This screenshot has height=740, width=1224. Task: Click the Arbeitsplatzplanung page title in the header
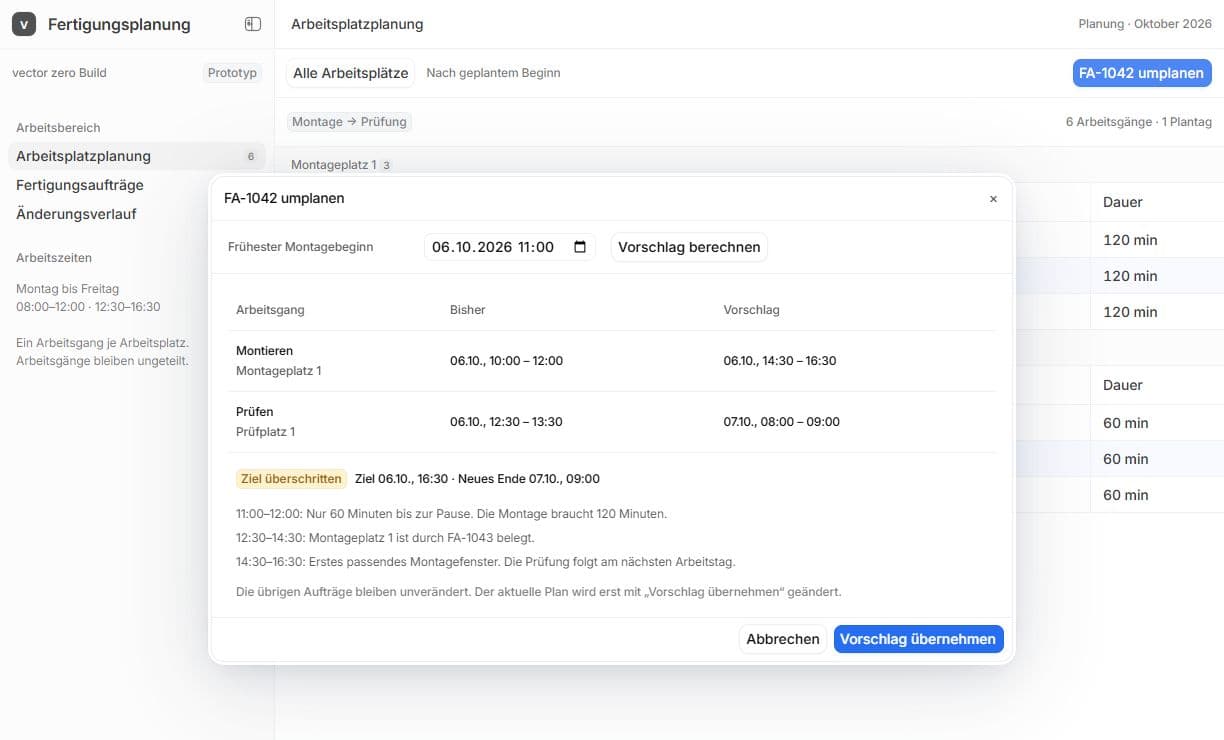coord(357,24)
